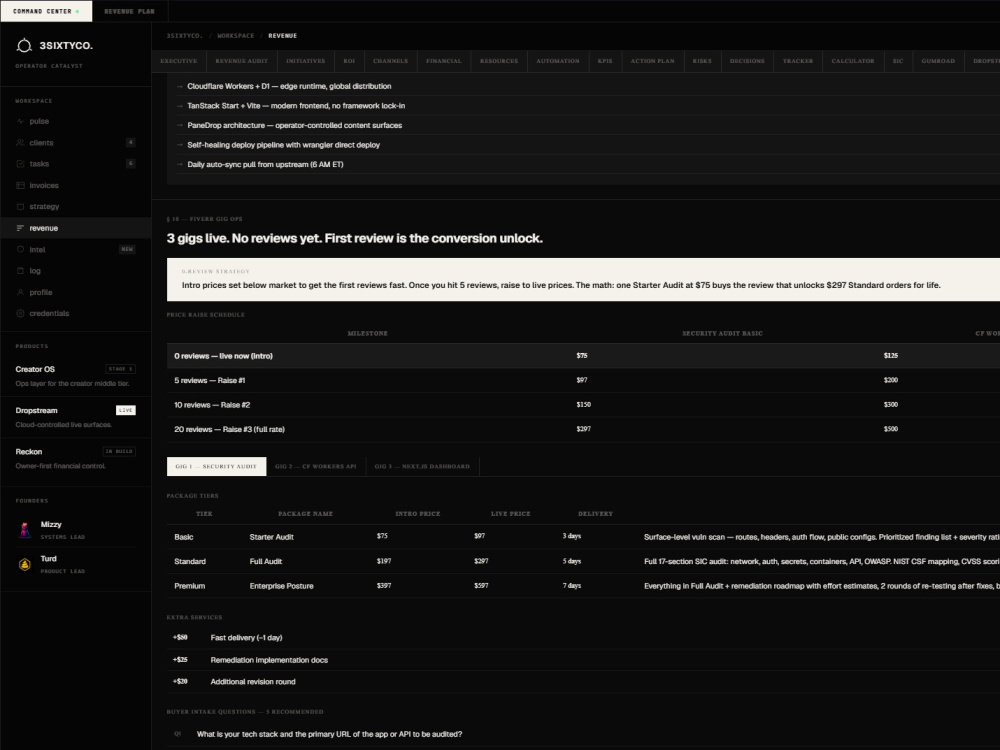Go to clients in sidebar
This screenshot has width=1000, height=750.
(76, 143)
